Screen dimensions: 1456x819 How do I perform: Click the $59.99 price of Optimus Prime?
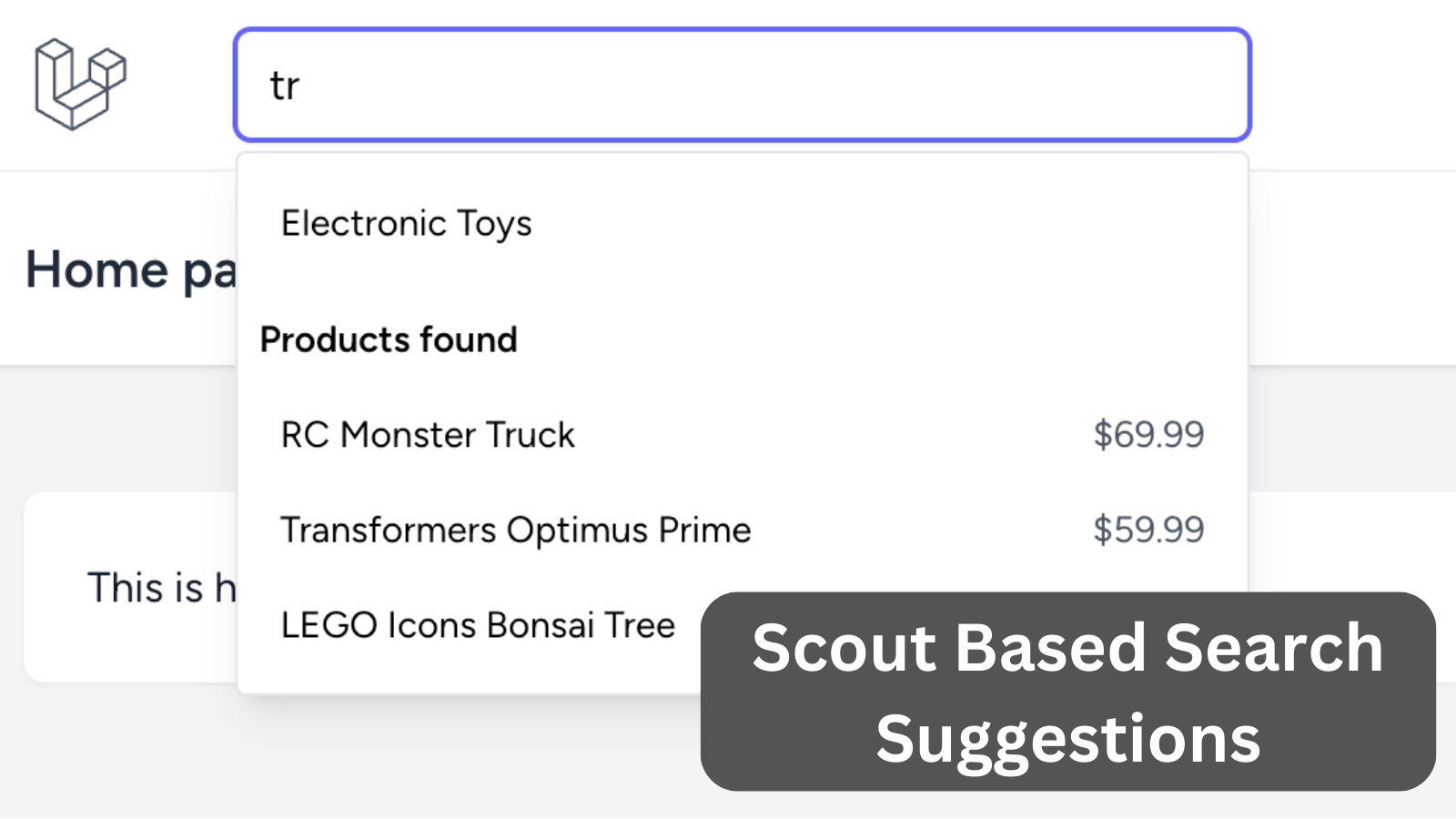pyautogui.click(x=1148, y=530)
